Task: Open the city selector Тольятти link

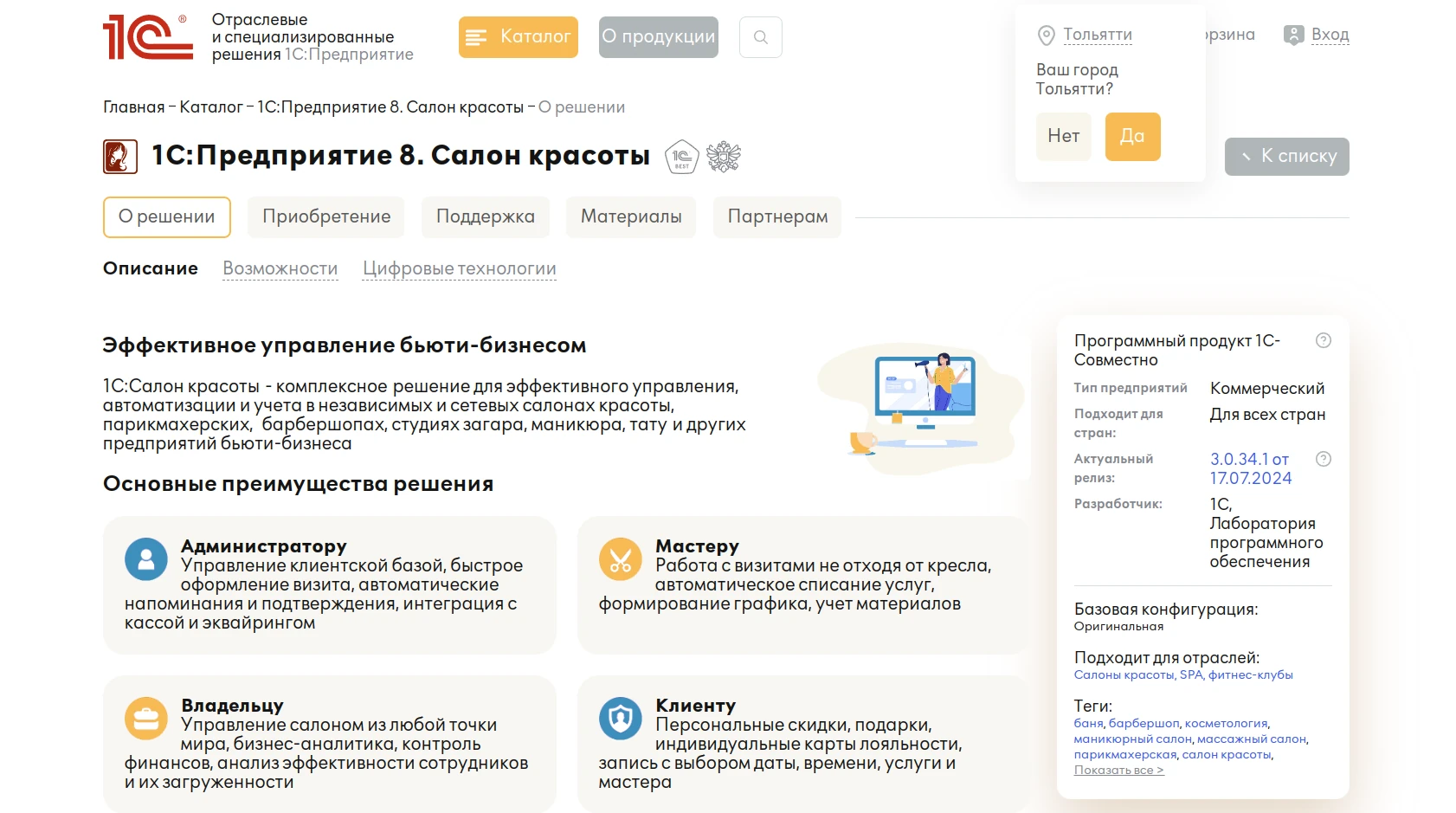Action: 1098,35
